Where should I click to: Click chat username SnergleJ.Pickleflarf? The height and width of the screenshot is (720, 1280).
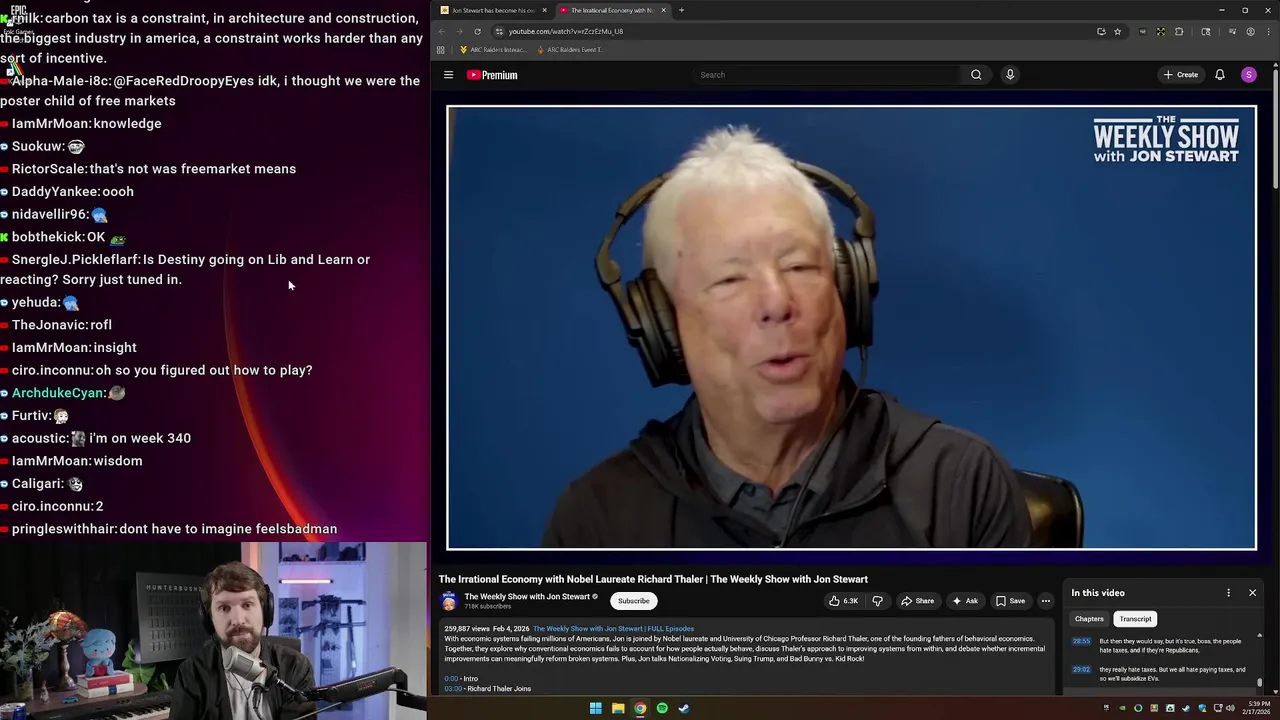[x=75, y=259]
